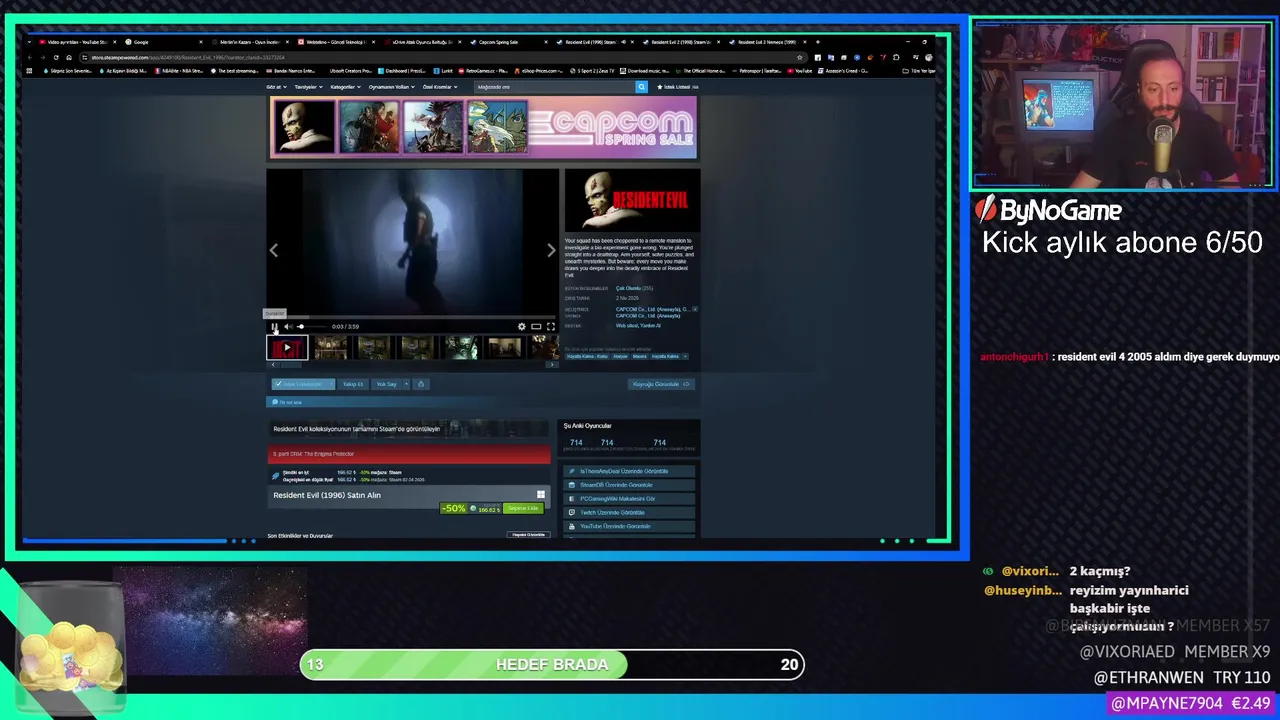This screenshot has width=1280, height=720.
Task: Click the Hepsini Görüntüle button
Action: click(529, 535)
